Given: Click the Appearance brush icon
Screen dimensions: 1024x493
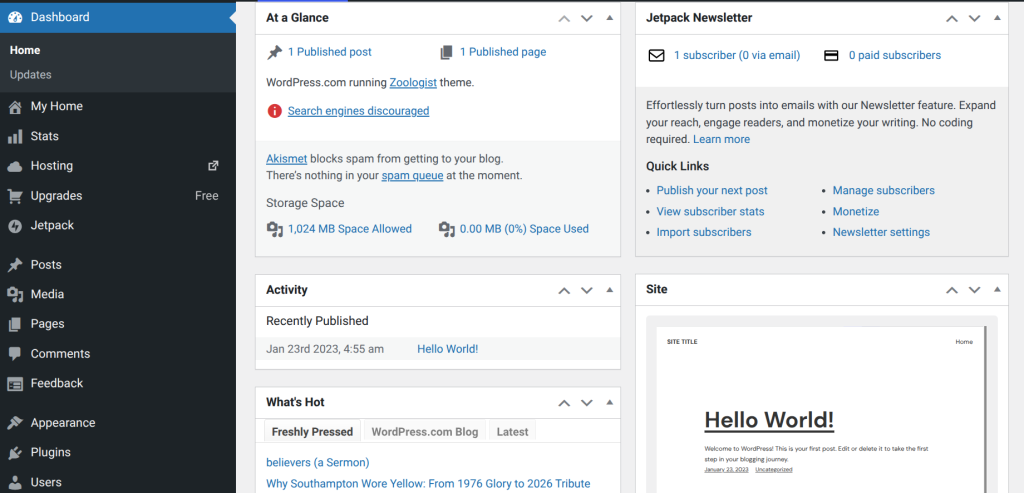Looking at the screenshot, I should pyautogui.click(x=15, y=423).
